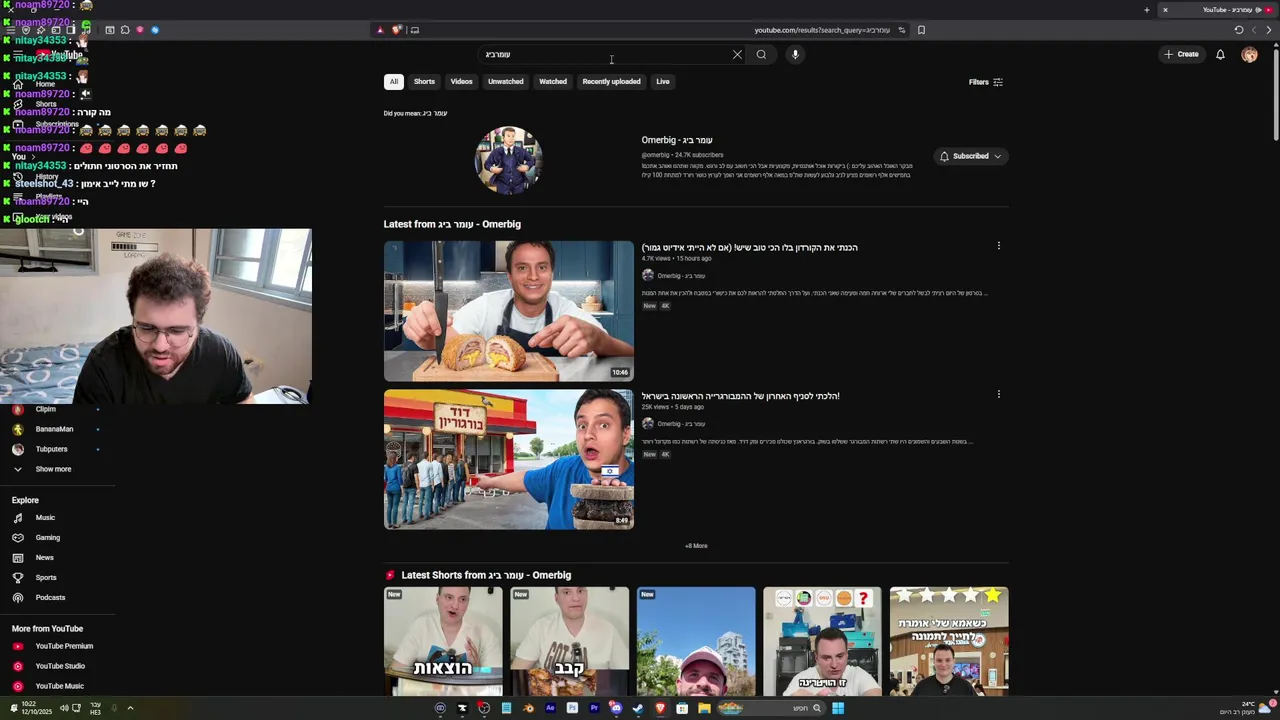Start voice search with microphone icon
This screenshot has width=1280, height=720.
point(795,55)
